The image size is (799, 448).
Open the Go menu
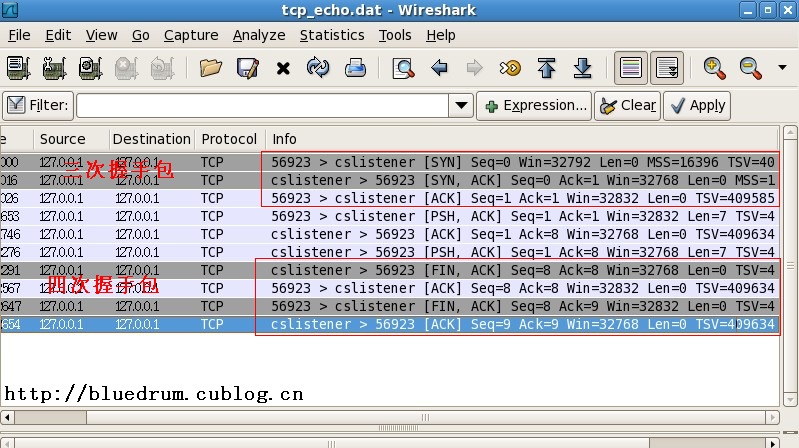point(141,35)
